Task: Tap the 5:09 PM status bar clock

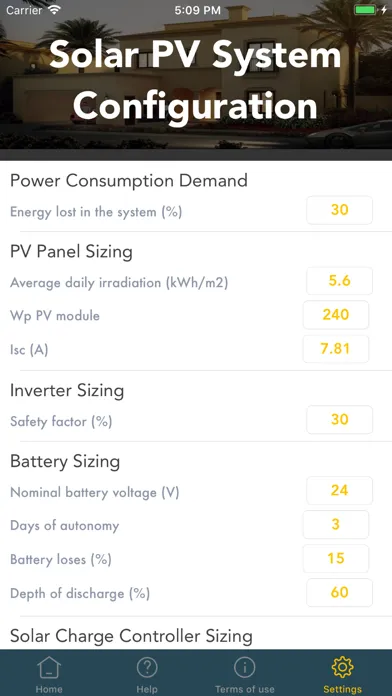Action: pos(198,10)
